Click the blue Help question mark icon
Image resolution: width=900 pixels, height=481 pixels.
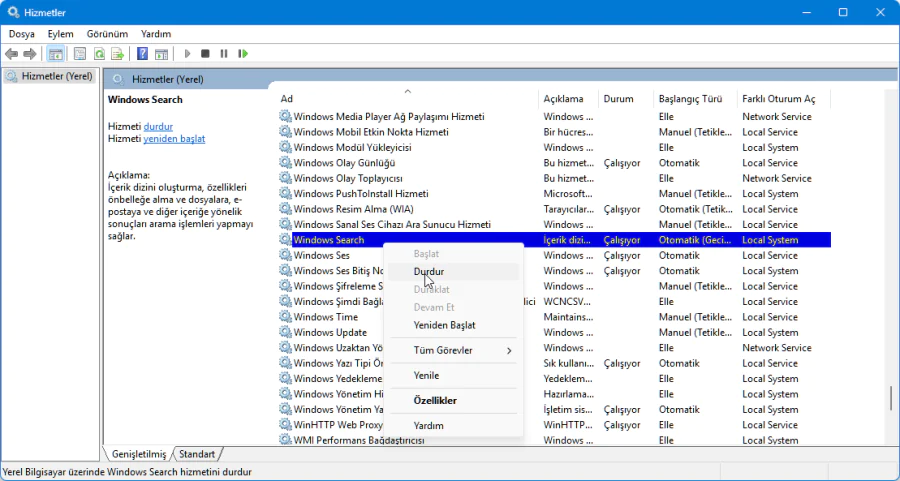click(142, 54)
